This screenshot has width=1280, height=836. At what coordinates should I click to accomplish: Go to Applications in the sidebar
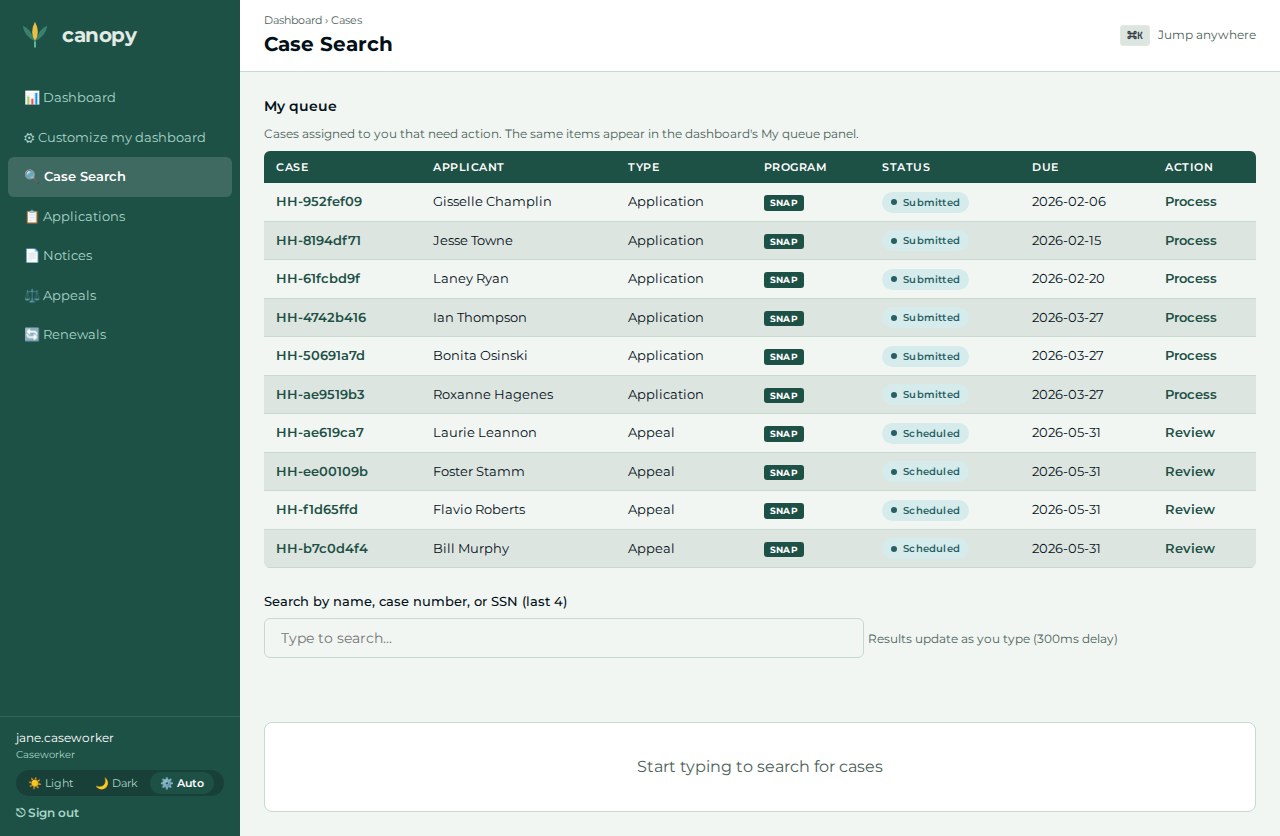[120, 217]
